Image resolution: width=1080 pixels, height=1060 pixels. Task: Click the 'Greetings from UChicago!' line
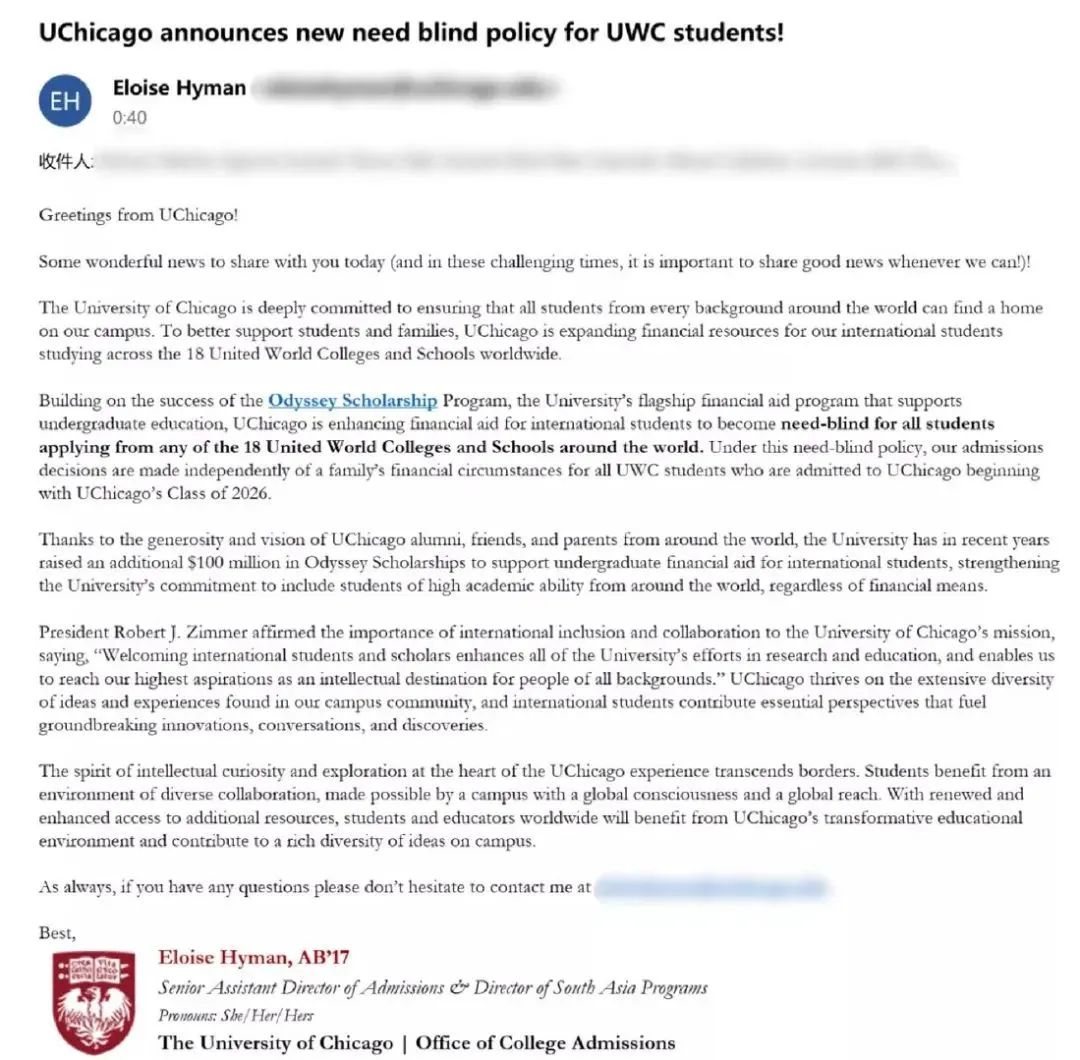pos(138,215)
